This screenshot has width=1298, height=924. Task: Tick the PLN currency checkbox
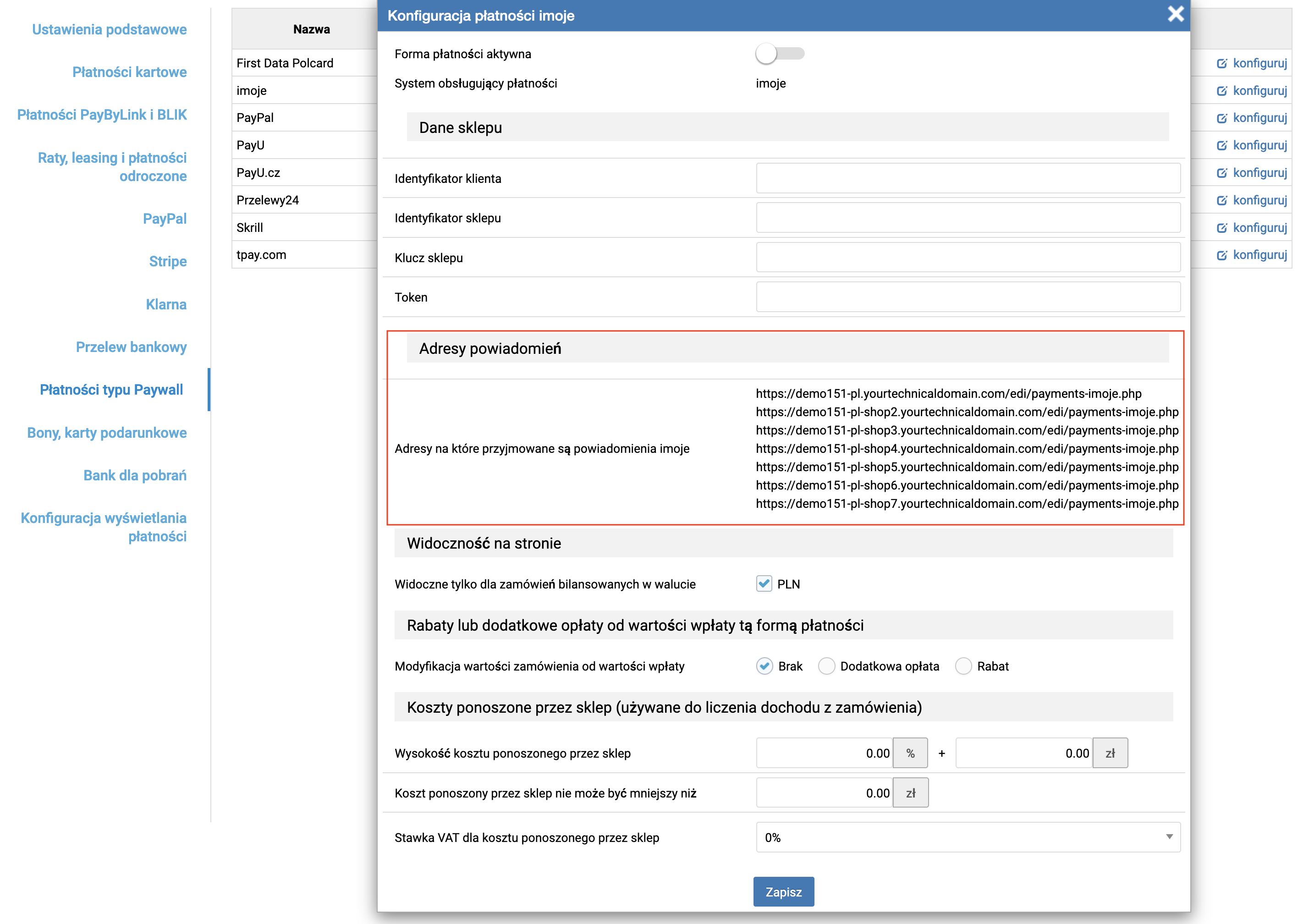click(763, 584)
